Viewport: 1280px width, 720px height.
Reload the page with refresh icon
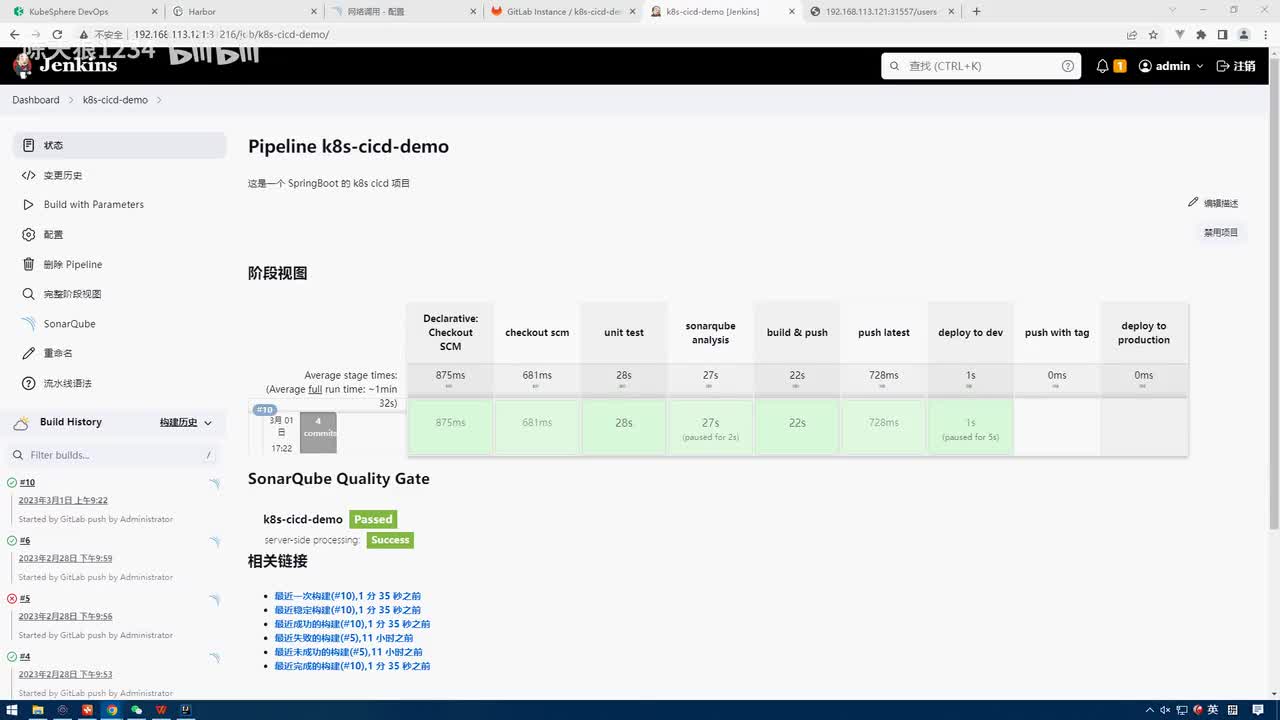[x=58, y=34]
